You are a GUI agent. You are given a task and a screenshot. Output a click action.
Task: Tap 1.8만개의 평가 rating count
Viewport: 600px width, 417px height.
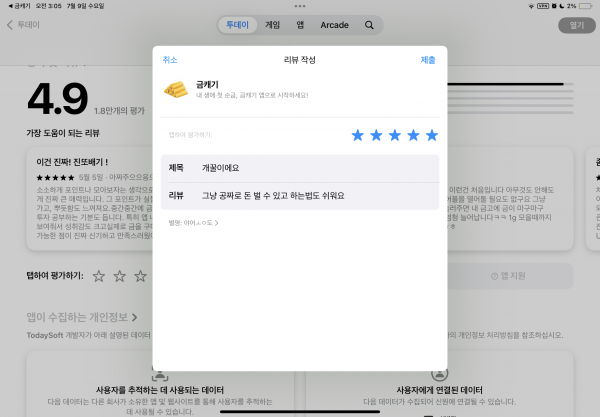coord(119,111)
